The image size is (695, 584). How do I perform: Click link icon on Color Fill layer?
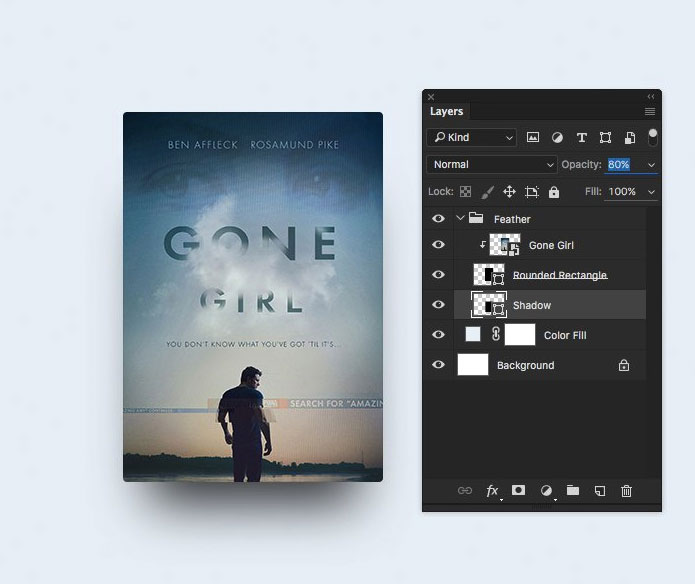[x=496, y=335]
